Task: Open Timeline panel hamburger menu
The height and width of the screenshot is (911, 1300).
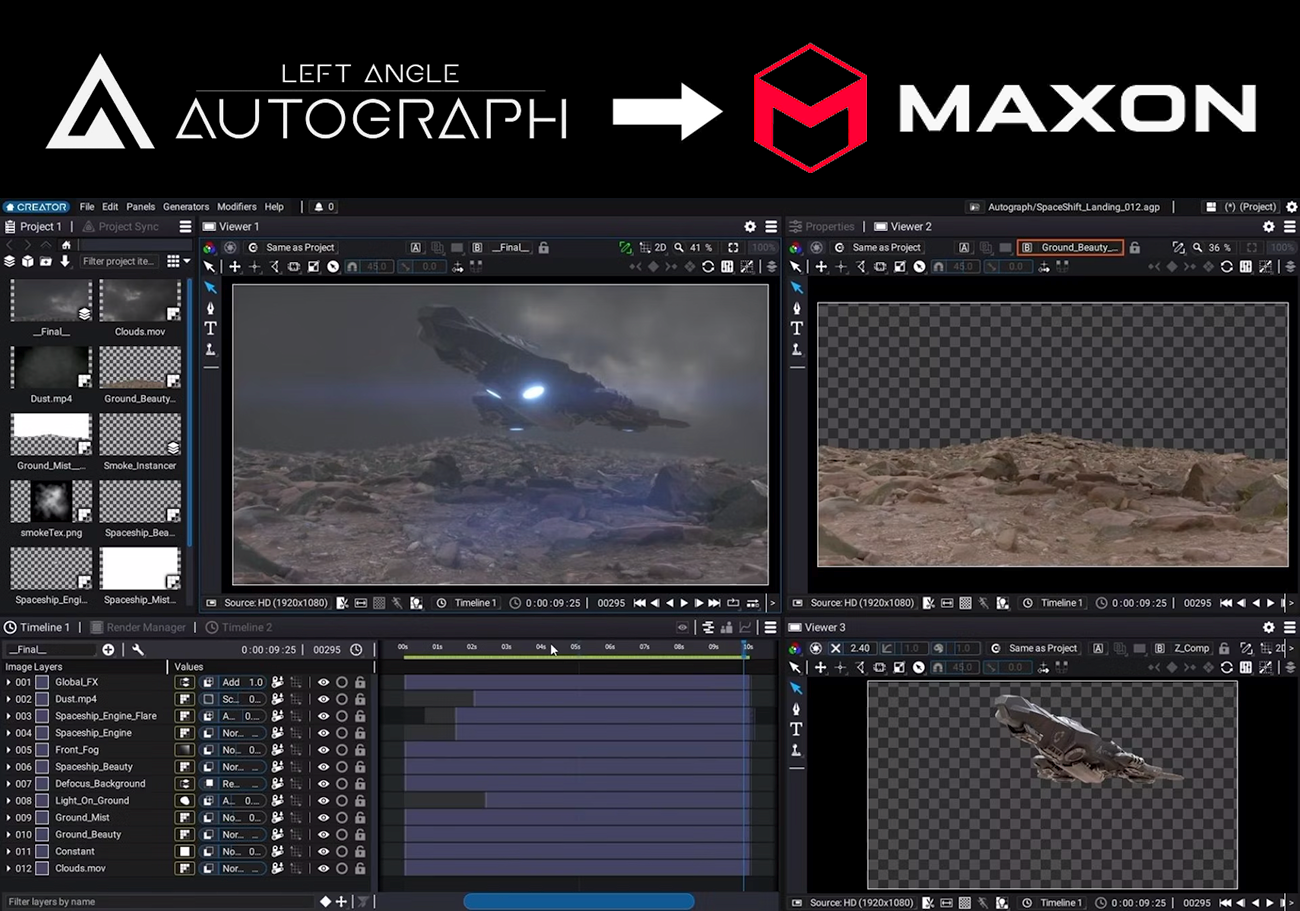Action: 770,628
